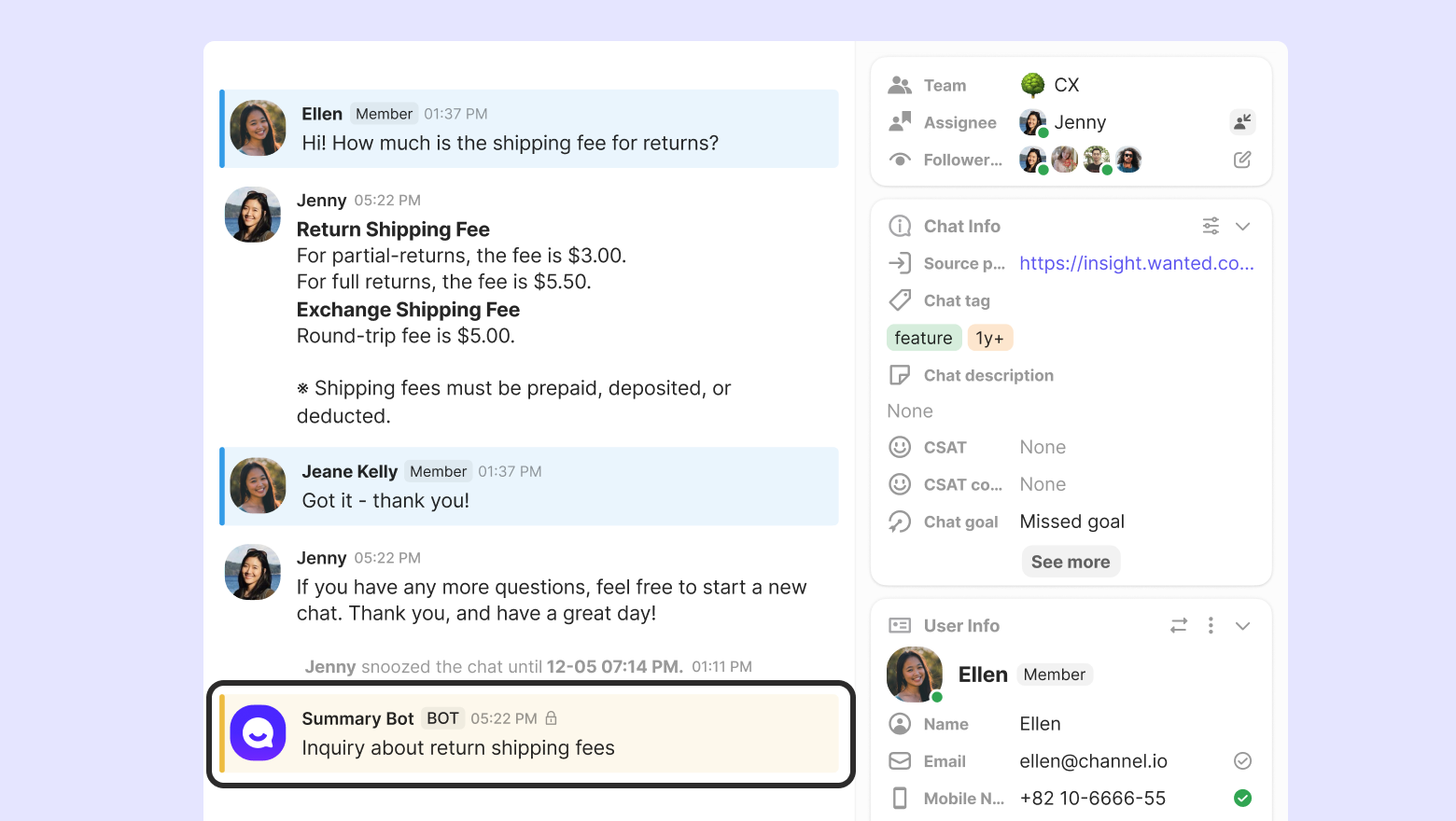Screen dimensions: 1456x821
Task: Click the lock icon on Summary Bot message
Action: click(552, 718)
